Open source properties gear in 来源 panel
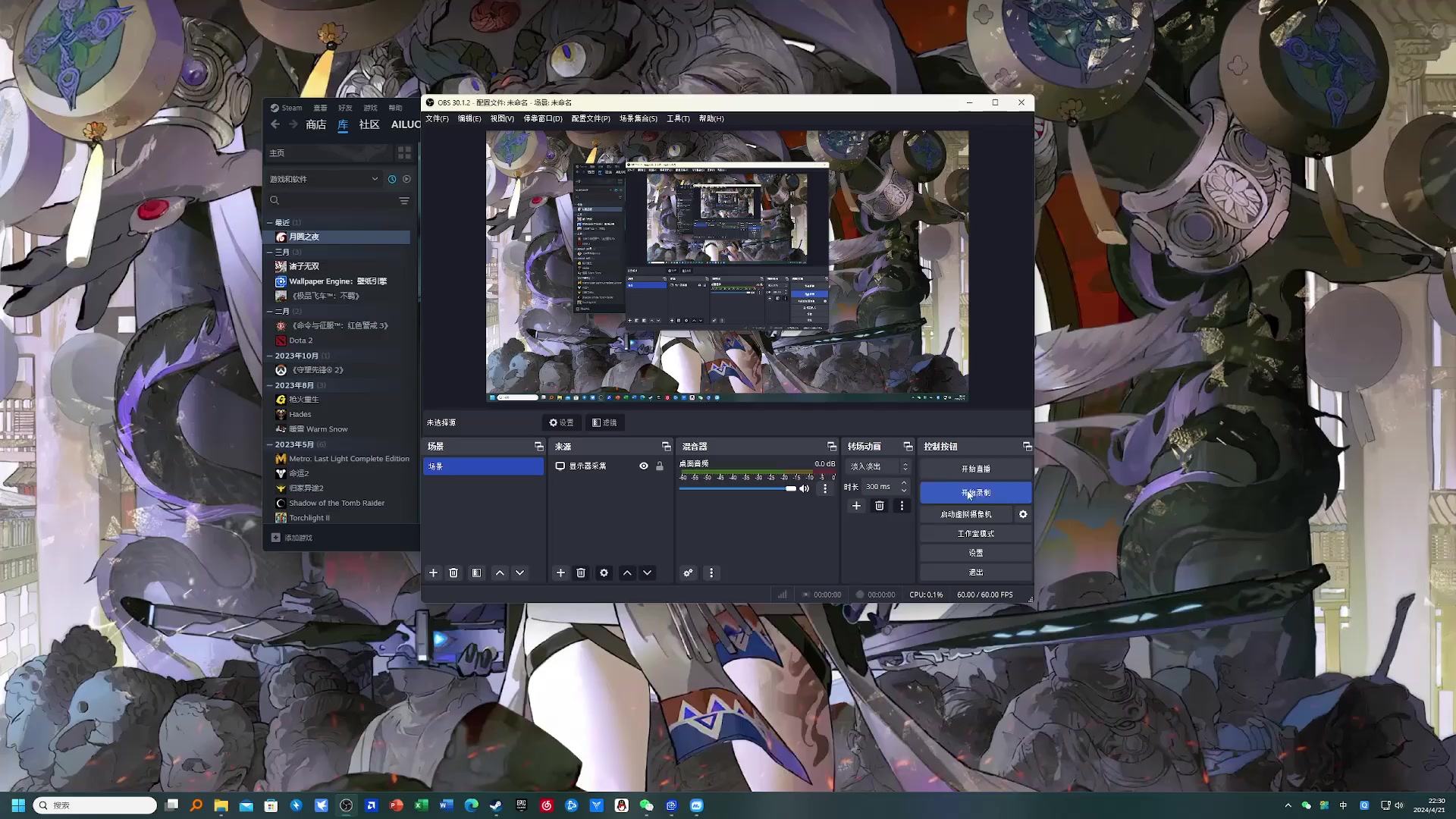The height and width of the screenshot is (819, 1456). [604, 573]
